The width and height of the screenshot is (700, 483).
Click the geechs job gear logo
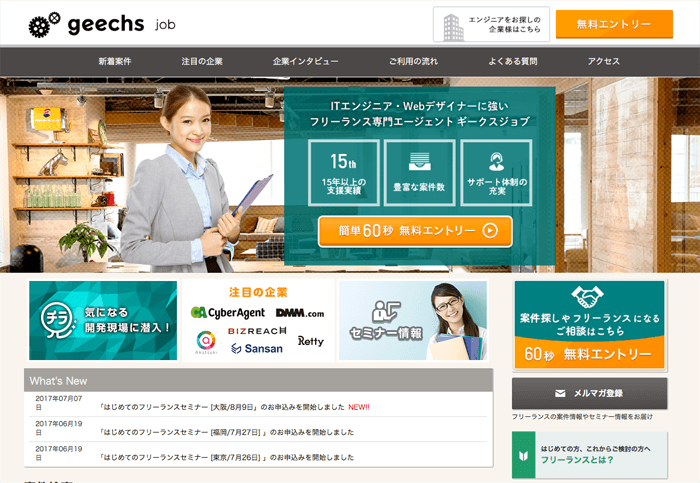[x=44, y=25]
